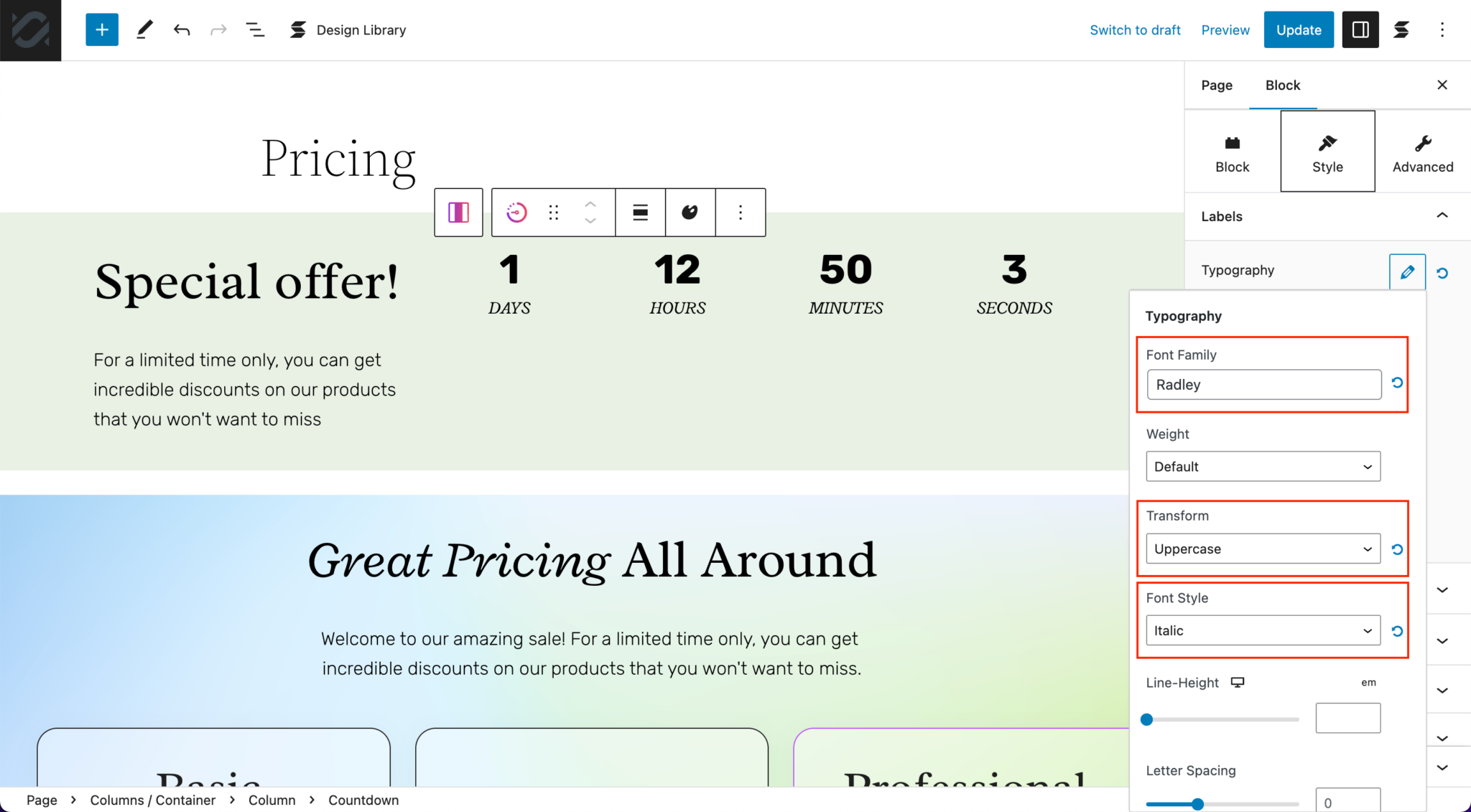Open the Transform dropdown set to Uppercase

click(1262, 549)
